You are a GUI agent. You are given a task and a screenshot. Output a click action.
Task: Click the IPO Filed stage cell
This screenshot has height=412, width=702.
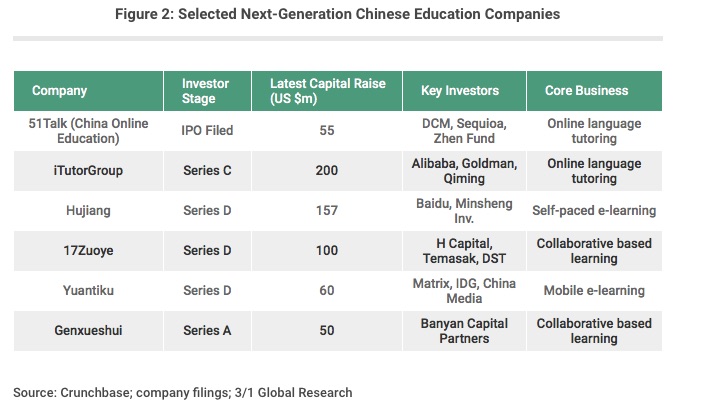tap(207, 131)
